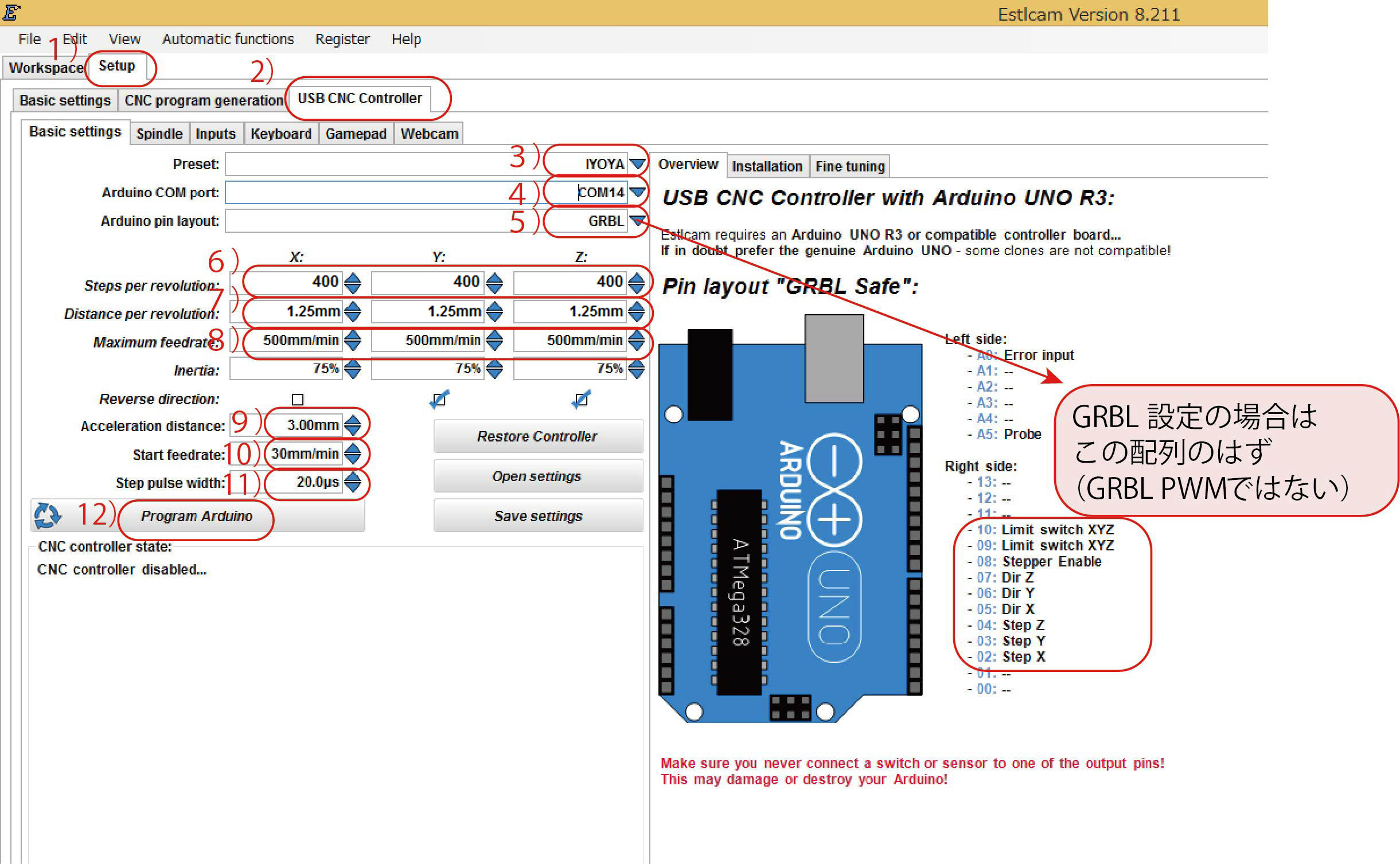Select the Overview help tab
This screenshot has width=1400, height=864.
688,165
